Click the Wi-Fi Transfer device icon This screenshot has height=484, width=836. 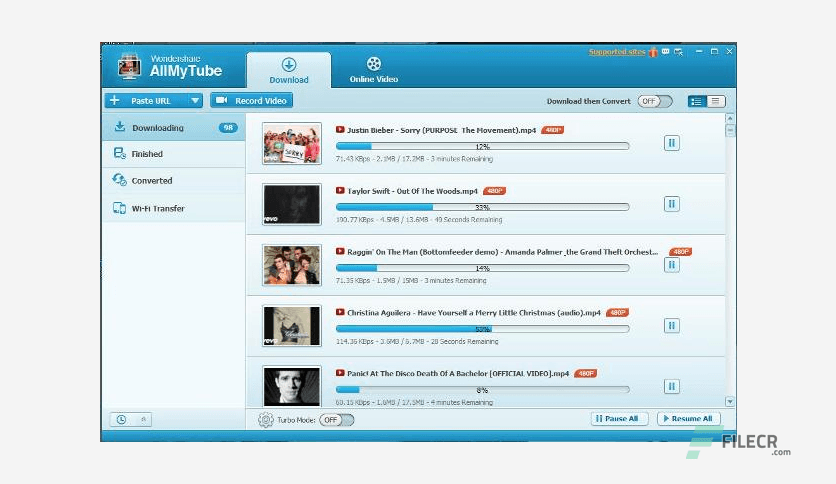(119, 208)
